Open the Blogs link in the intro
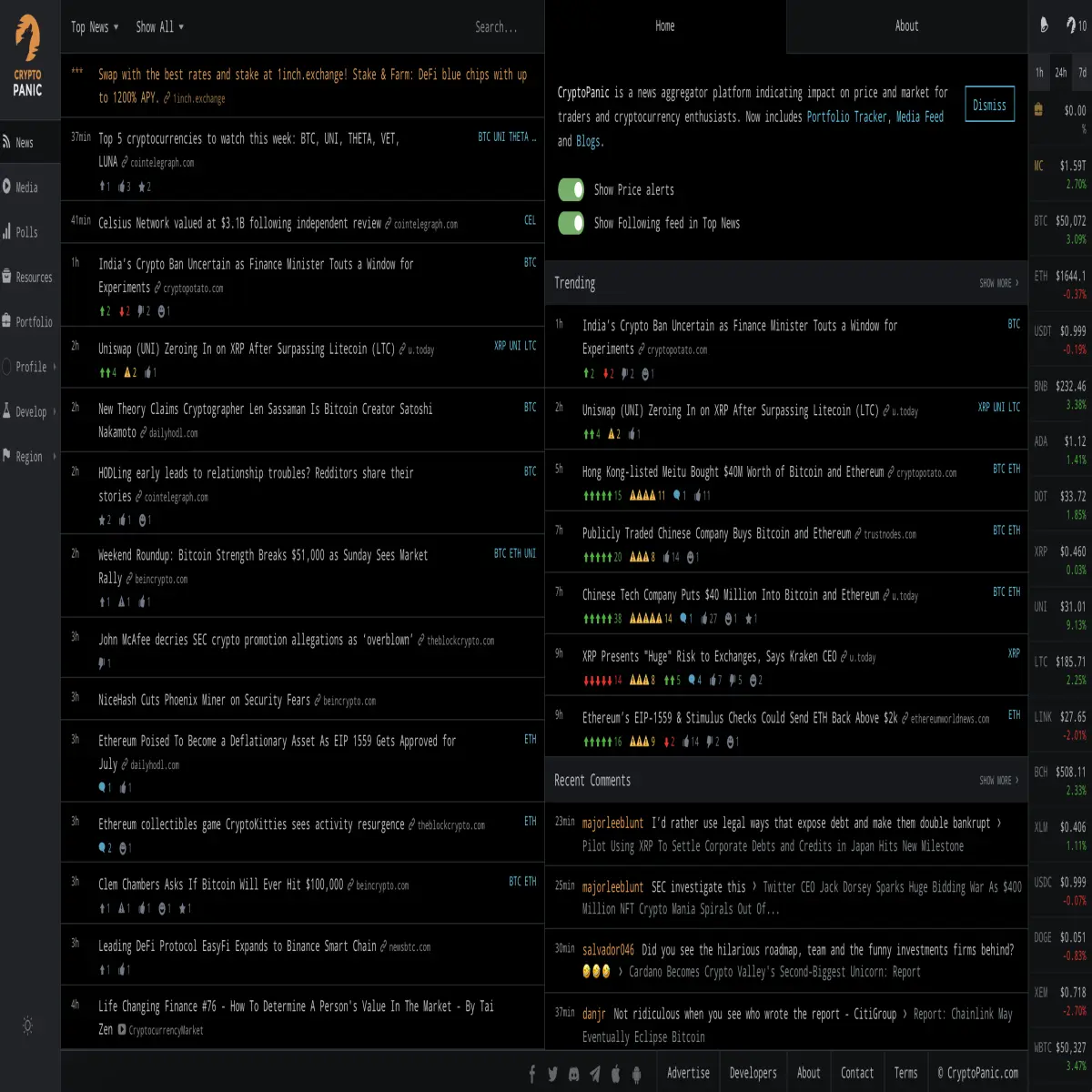Screen dimensions: 1092x1092 coord(589,141)
